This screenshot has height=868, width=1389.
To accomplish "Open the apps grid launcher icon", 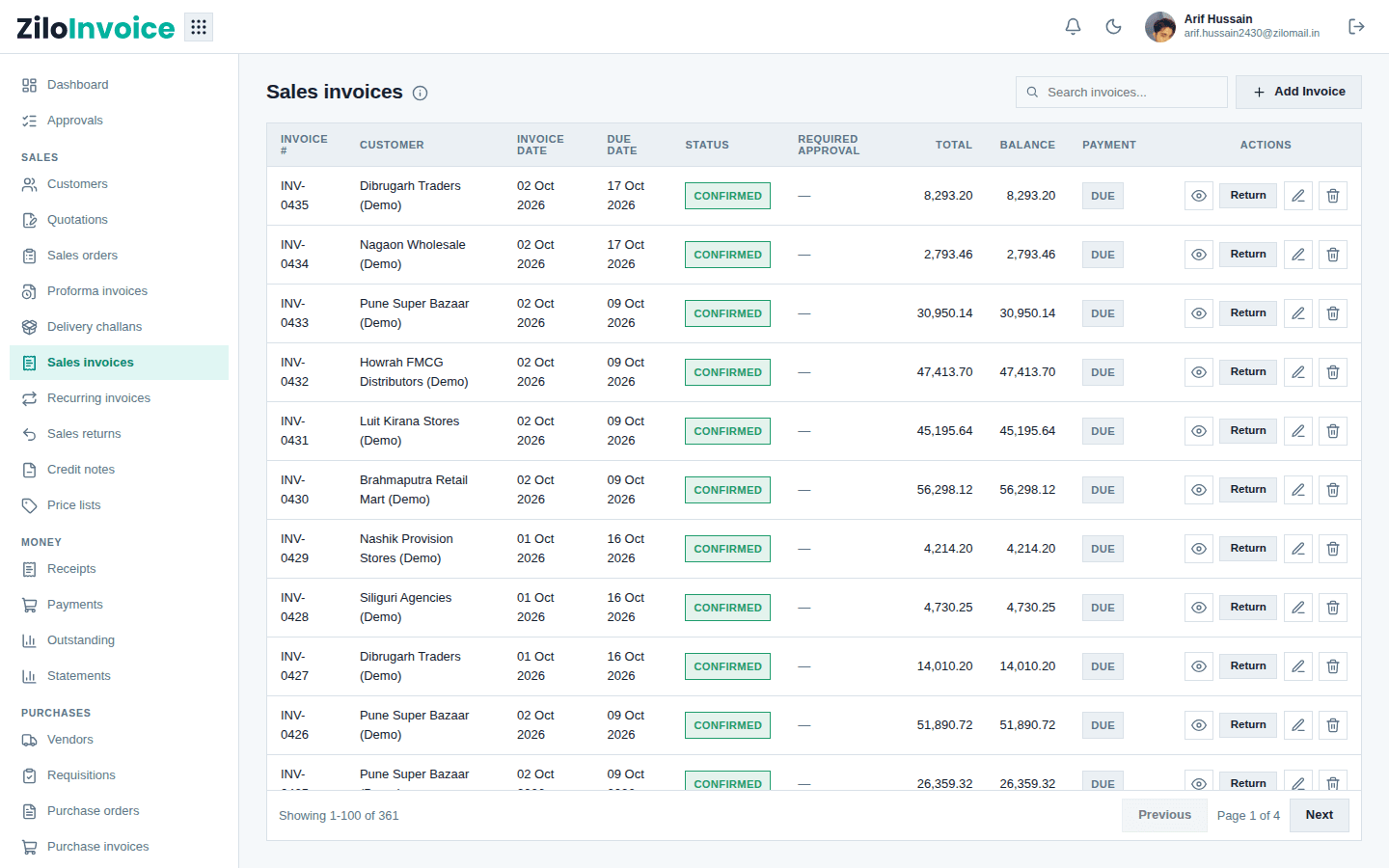I will [199, 27].
